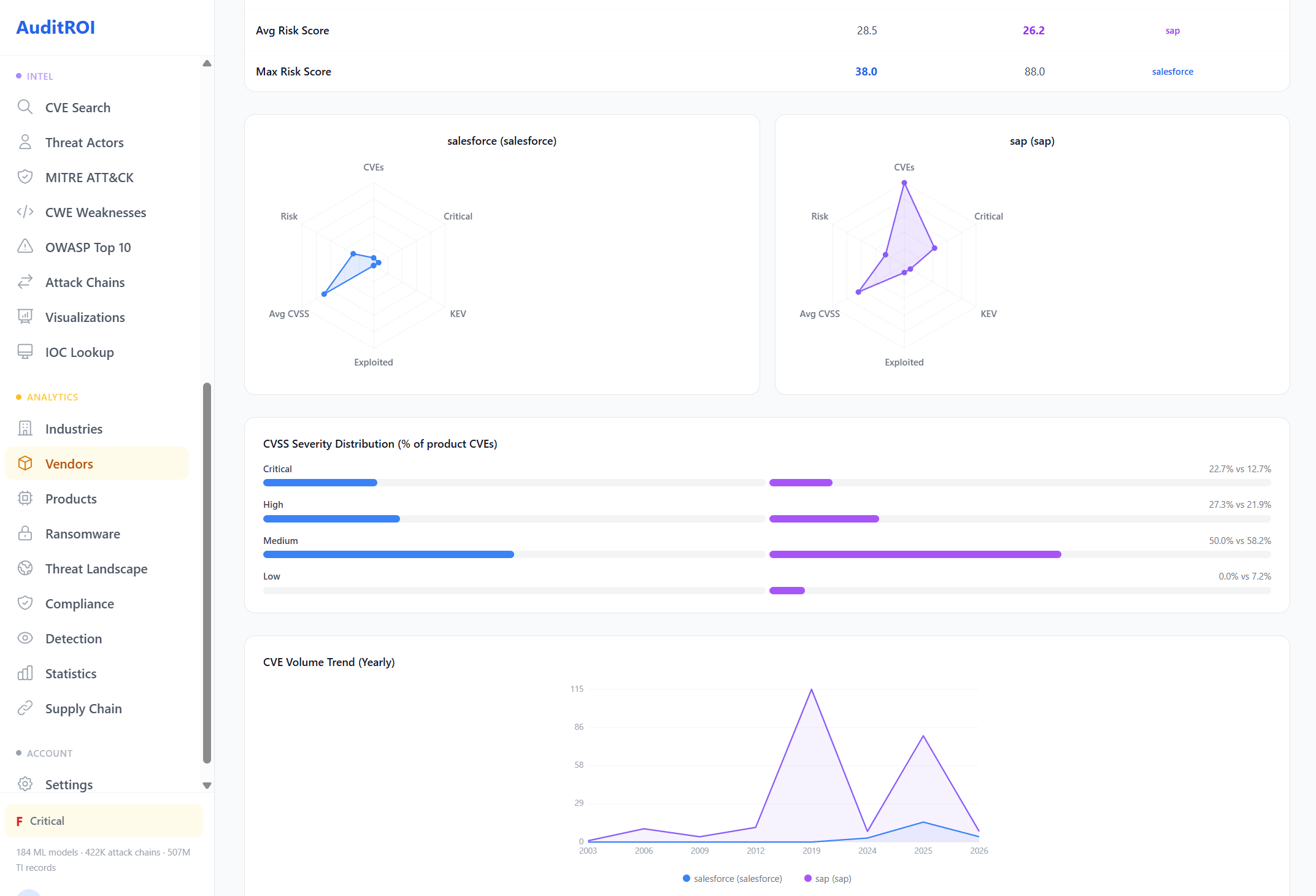Toggle the sap series in the trend legend

point(827,878)
